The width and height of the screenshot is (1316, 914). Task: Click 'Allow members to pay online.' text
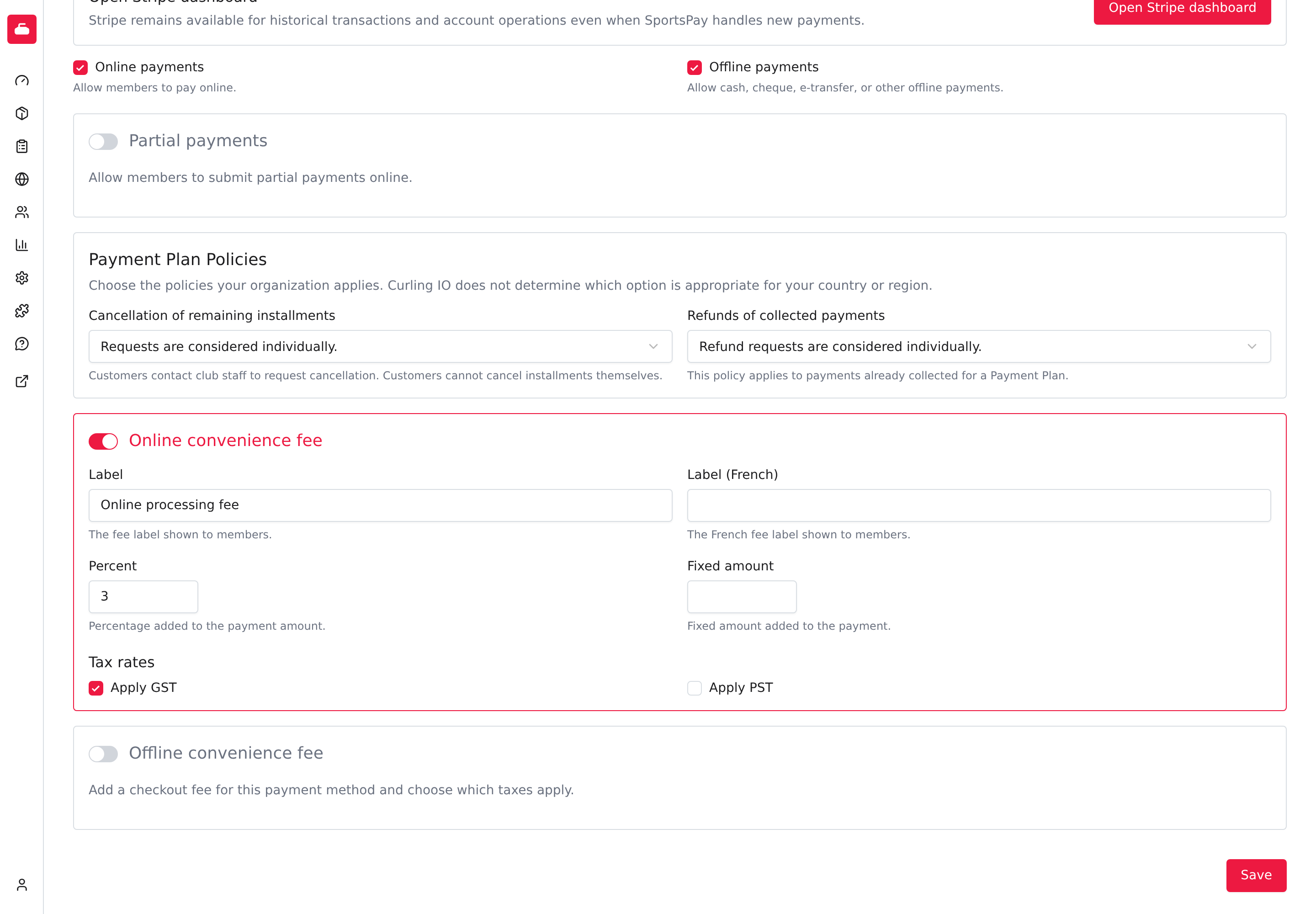(x=154, y=88)
